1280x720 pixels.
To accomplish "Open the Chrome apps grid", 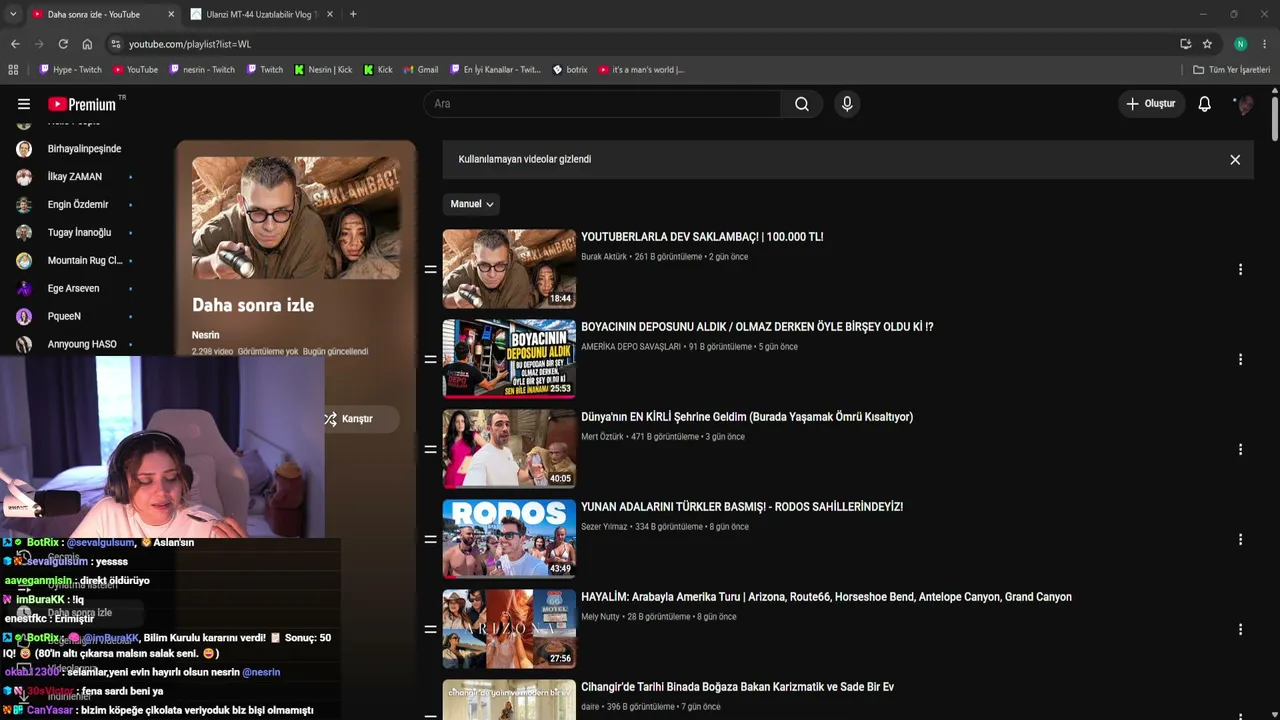I will 13,70.
